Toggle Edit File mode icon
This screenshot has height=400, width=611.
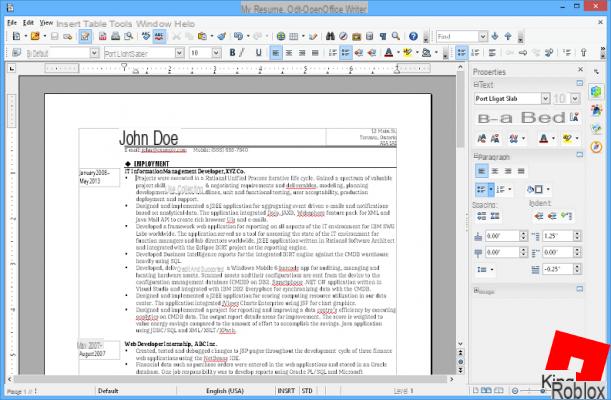[x=85, y=36]
